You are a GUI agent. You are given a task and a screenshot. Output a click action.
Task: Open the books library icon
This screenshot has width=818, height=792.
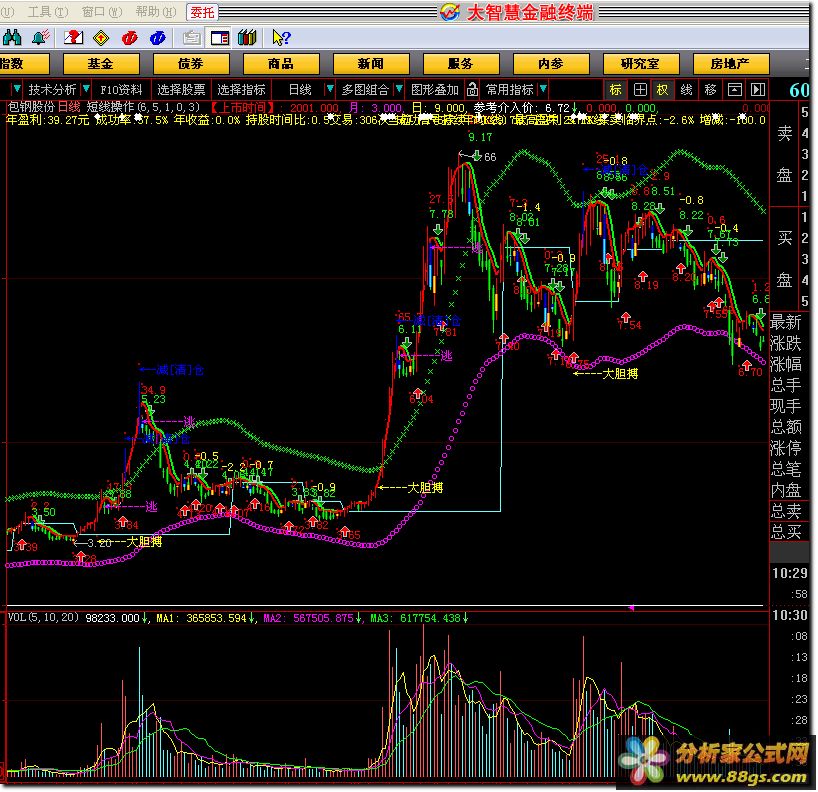point(247,38)
